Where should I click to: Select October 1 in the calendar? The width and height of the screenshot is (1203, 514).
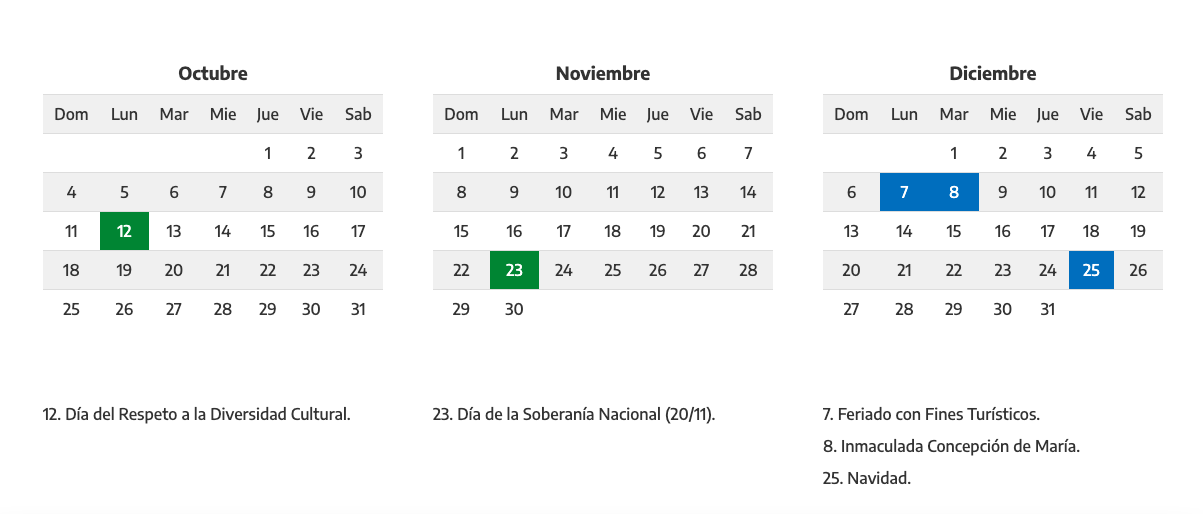tap(267, 153)
